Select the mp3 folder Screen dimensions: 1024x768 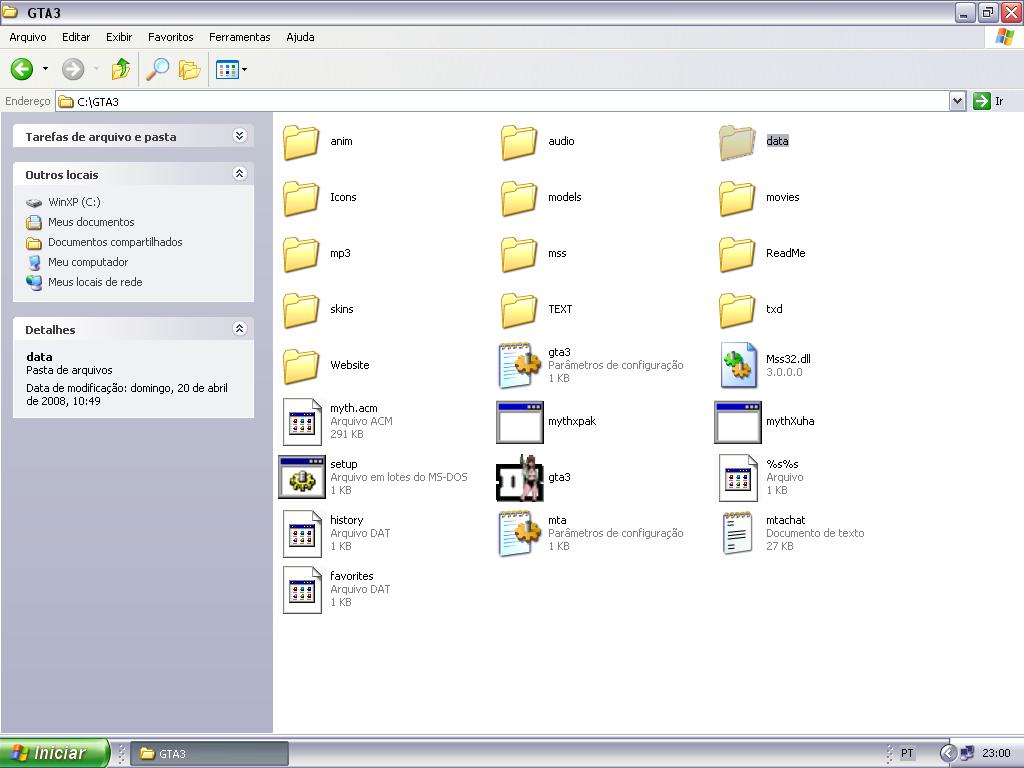click(301, 254)
